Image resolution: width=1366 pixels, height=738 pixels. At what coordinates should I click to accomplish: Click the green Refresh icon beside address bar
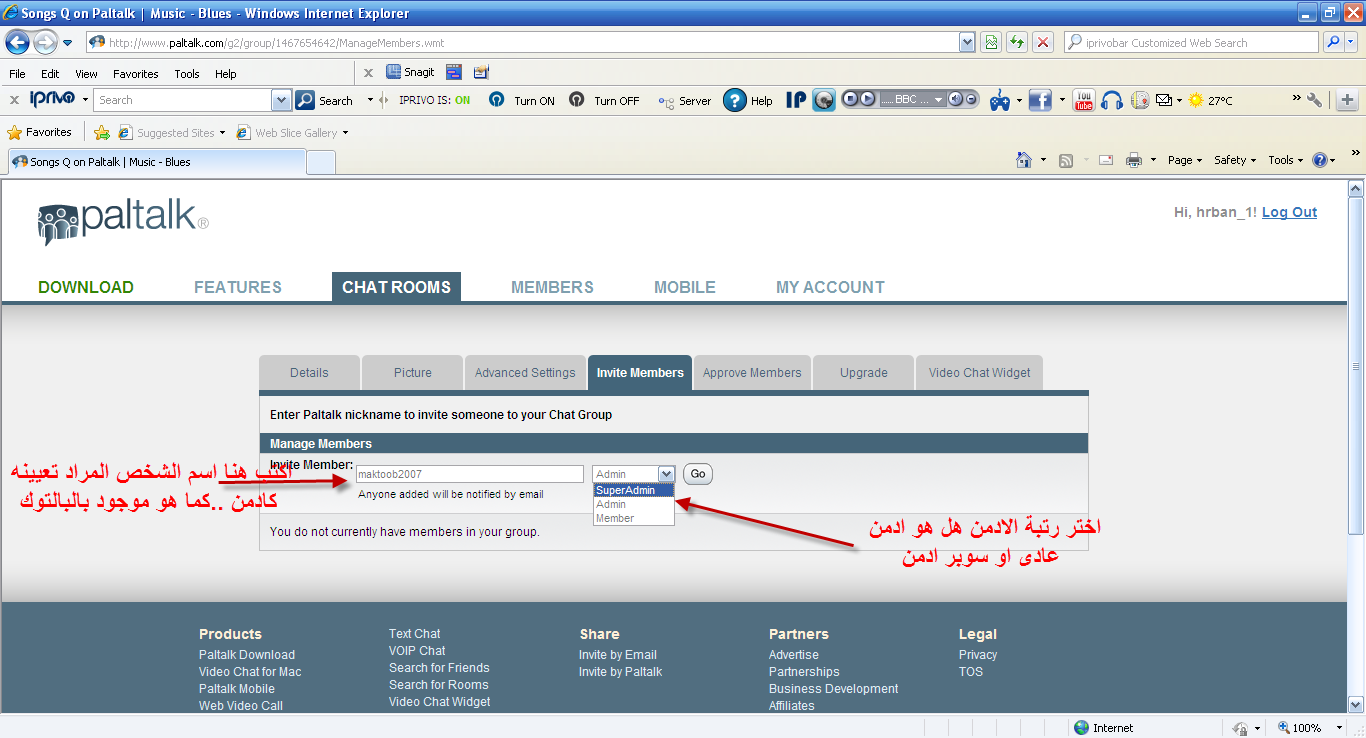click(x=1017, y=42)
